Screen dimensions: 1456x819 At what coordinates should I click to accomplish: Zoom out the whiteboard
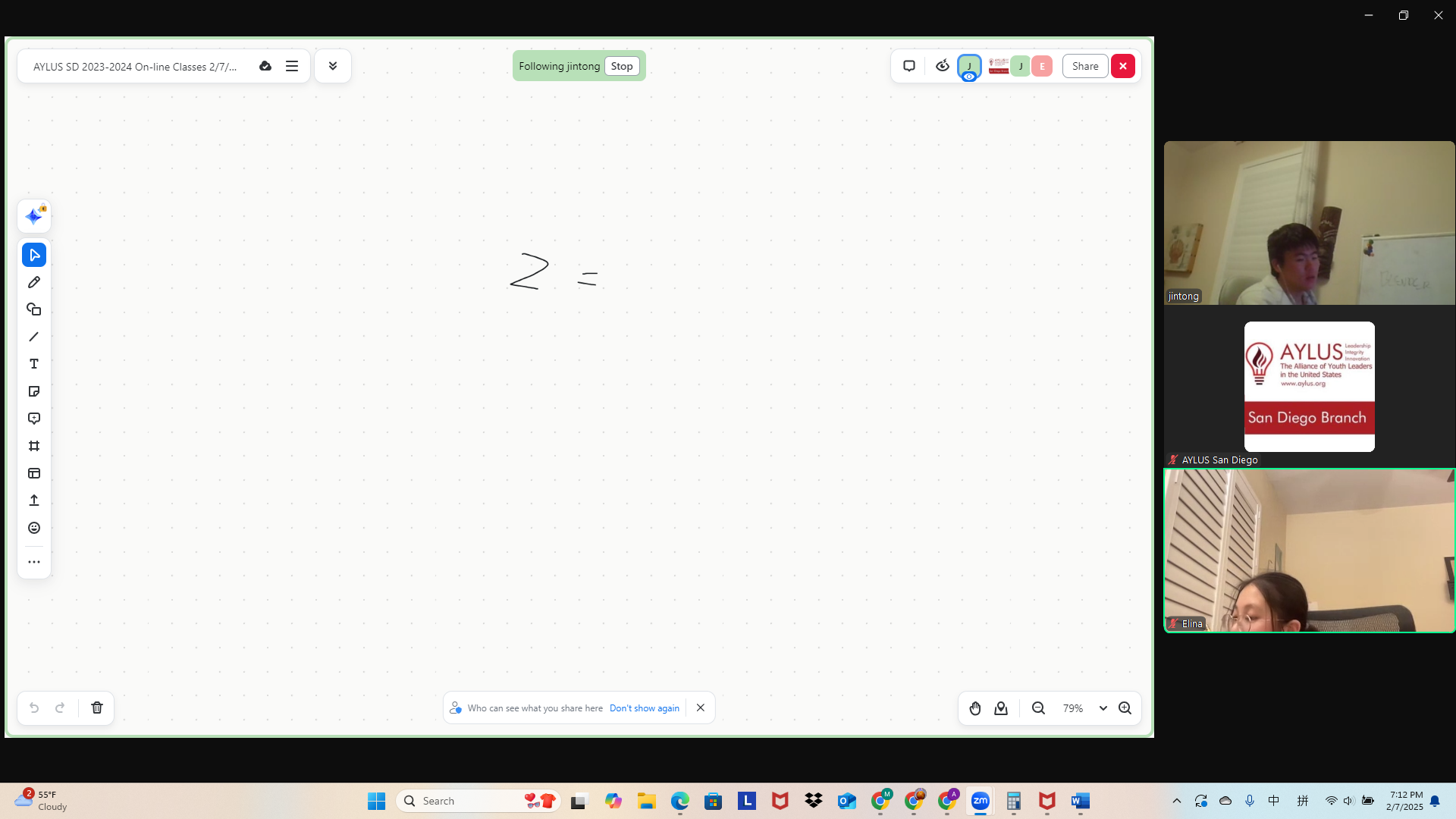point(1039,708)
